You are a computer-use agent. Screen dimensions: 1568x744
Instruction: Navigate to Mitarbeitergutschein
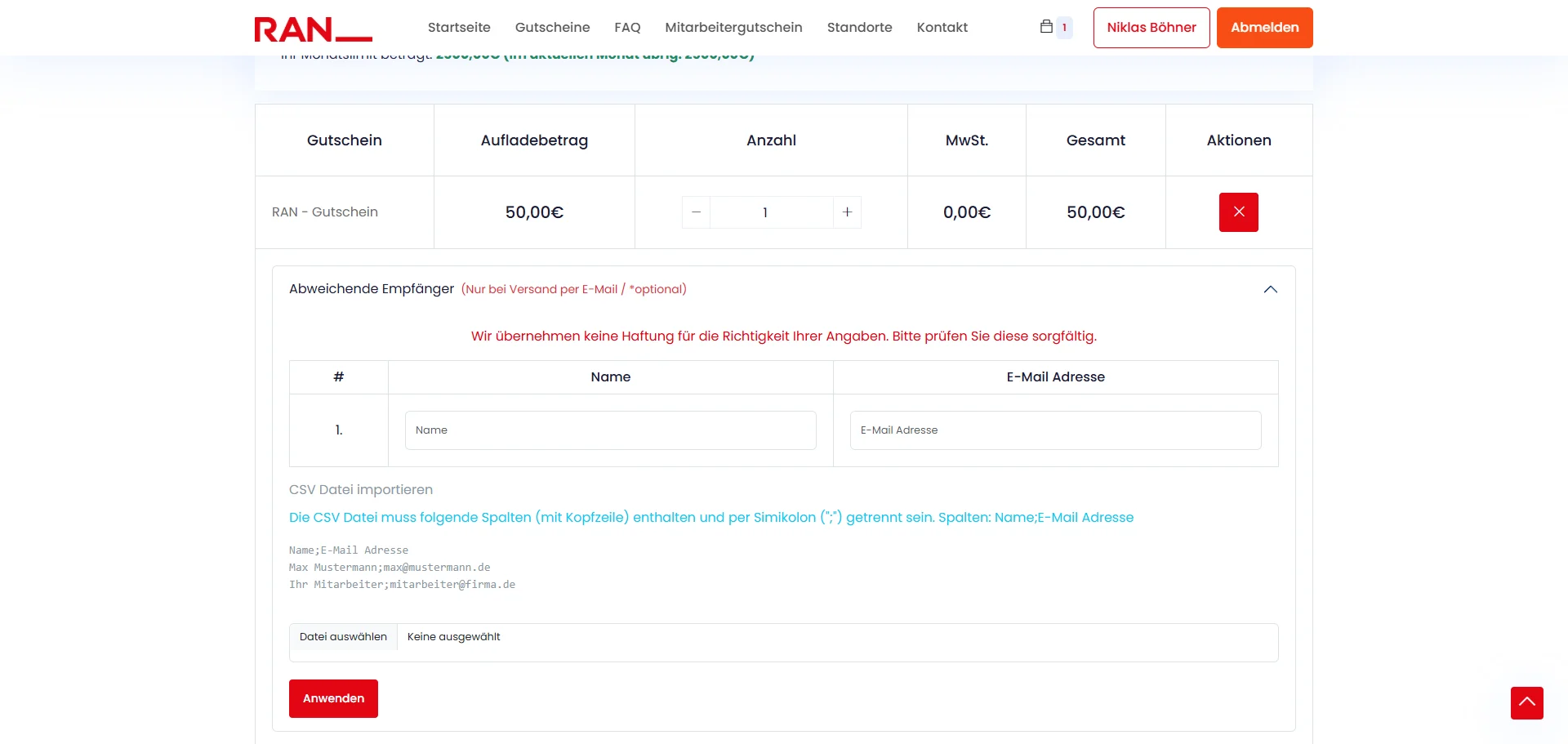(733, 28)
